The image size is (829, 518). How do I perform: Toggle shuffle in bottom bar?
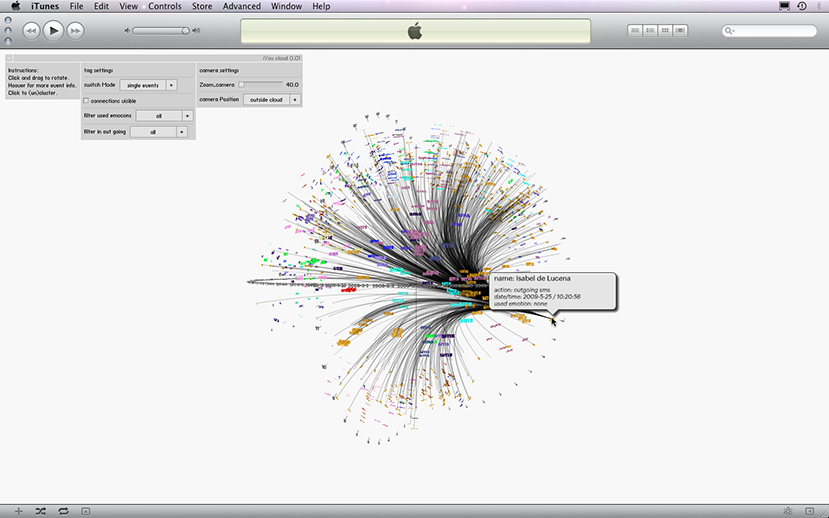(x=41, y=511)
